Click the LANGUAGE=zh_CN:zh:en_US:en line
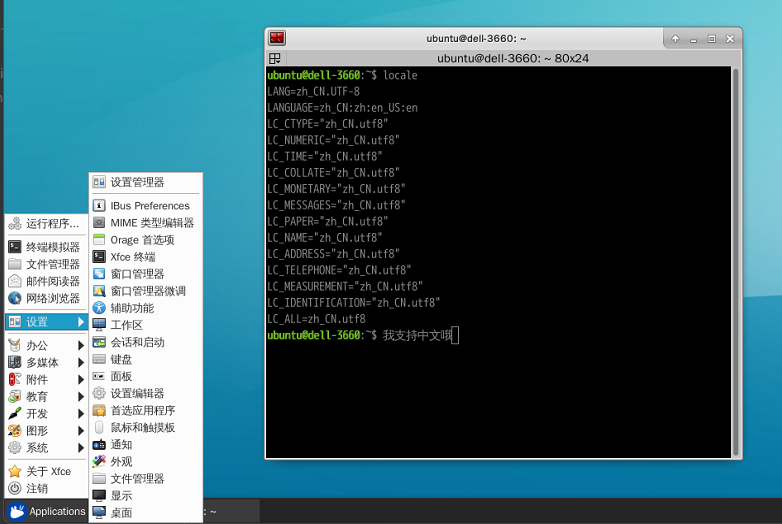This screenshot has width=782, height=524. (342, 108)
